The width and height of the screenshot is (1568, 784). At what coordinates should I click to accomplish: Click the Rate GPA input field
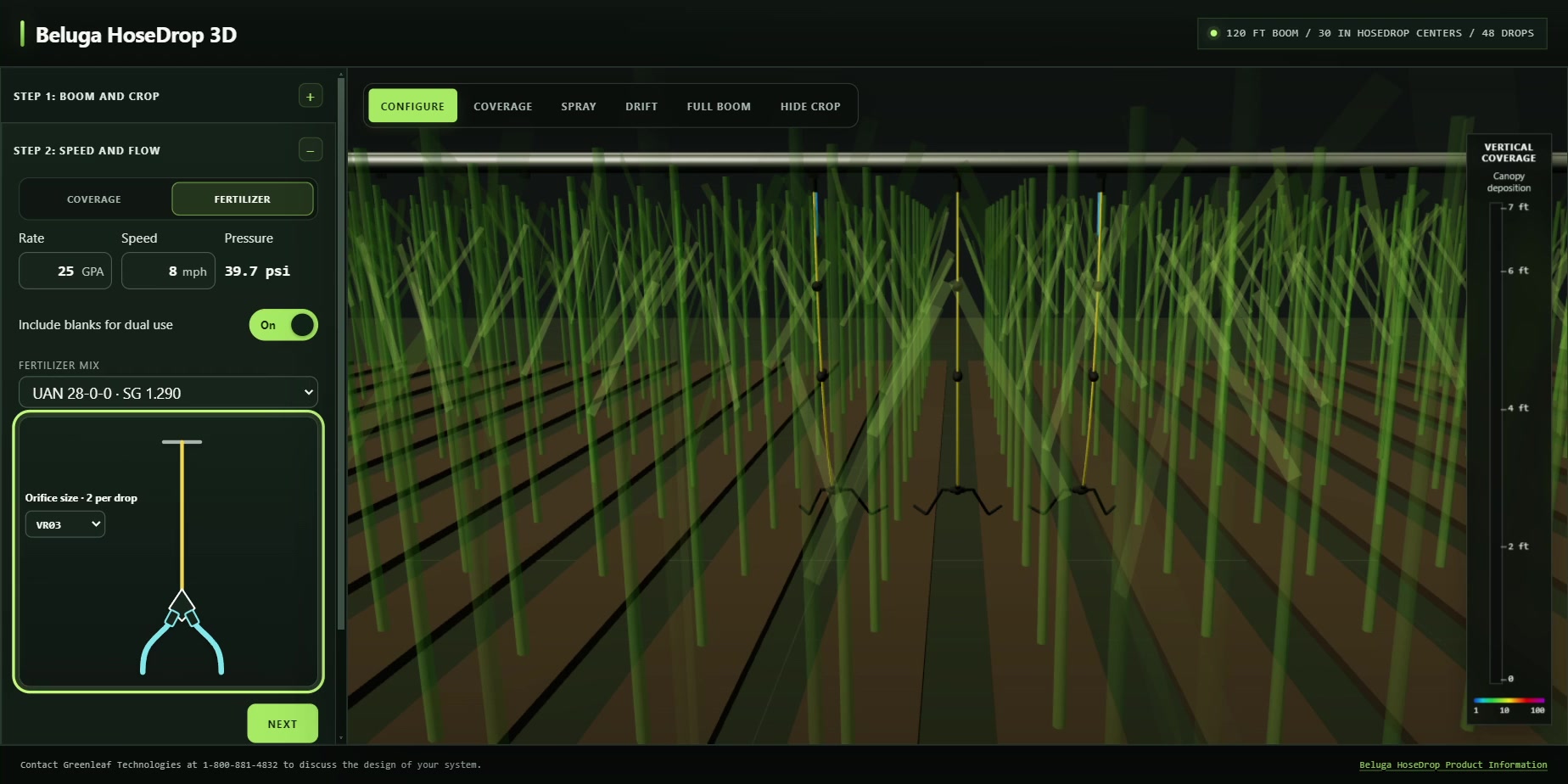coord(65,272)
